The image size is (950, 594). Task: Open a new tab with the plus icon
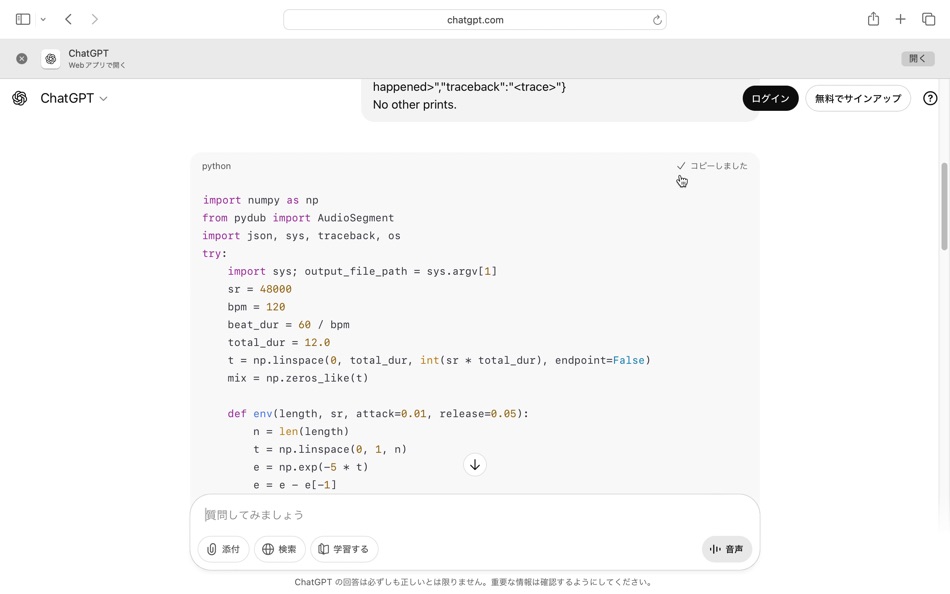(902, 18)
